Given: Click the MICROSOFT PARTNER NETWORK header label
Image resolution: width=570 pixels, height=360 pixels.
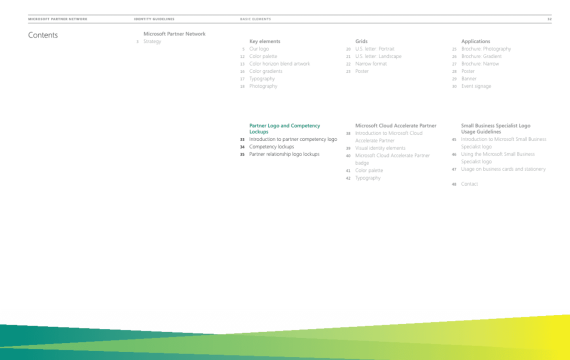Looking at the screenshot, I should click(x=57, y=19).
